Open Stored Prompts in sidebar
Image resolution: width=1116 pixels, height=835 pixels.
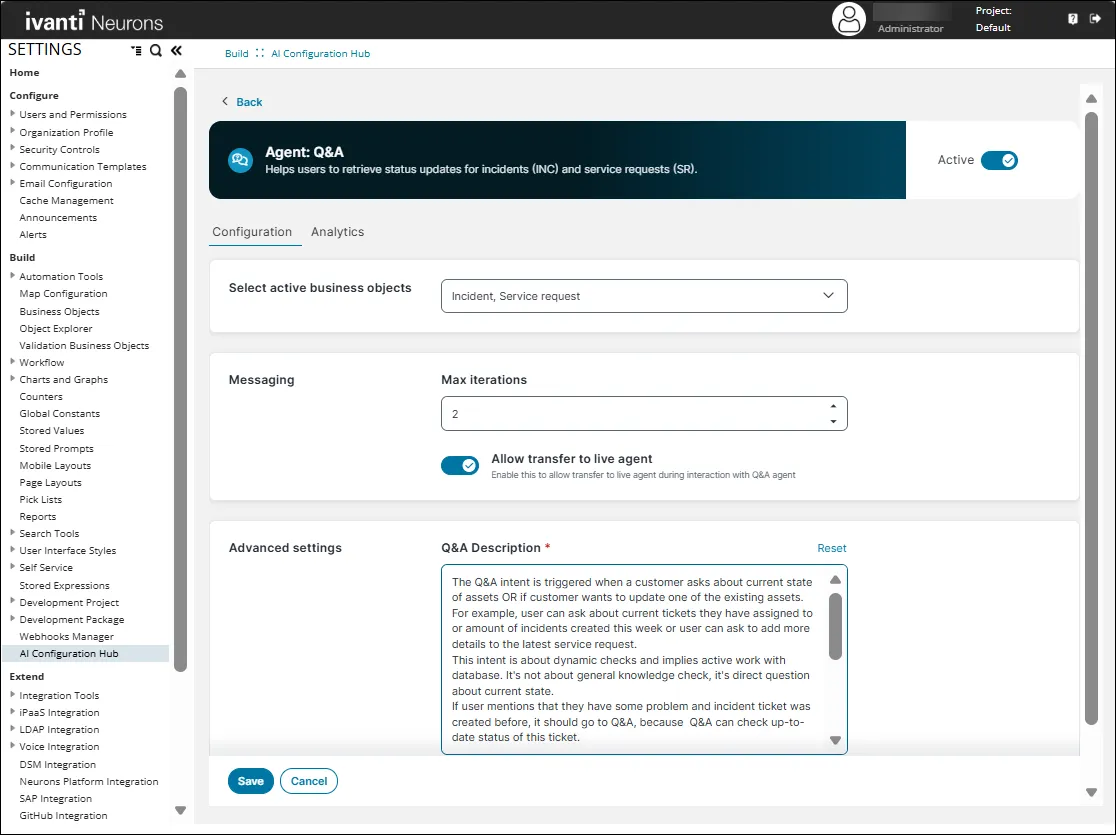coord(56,448)
